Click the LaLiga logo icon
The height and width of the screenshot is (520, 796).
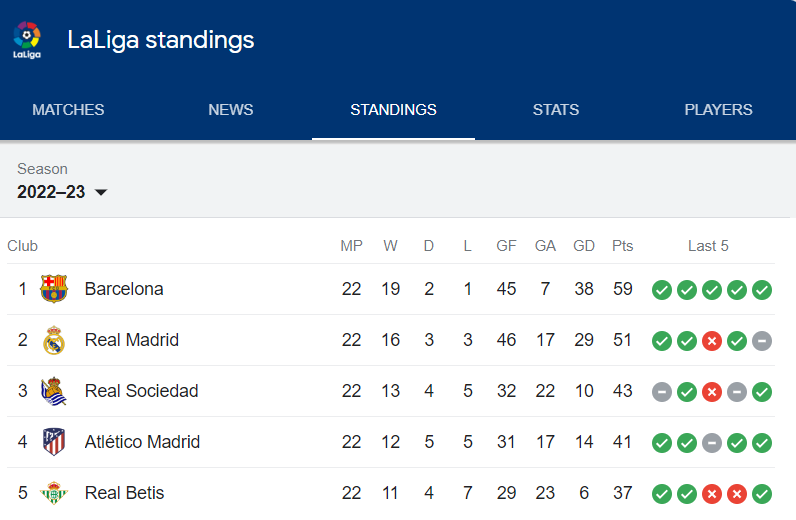click(x=27, y=40)
